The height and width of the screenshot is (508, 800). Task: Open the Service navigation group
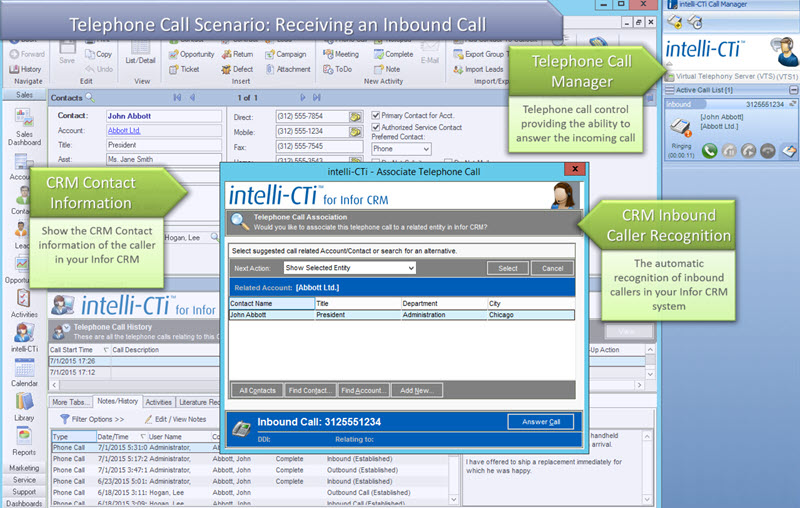point(24,480)
